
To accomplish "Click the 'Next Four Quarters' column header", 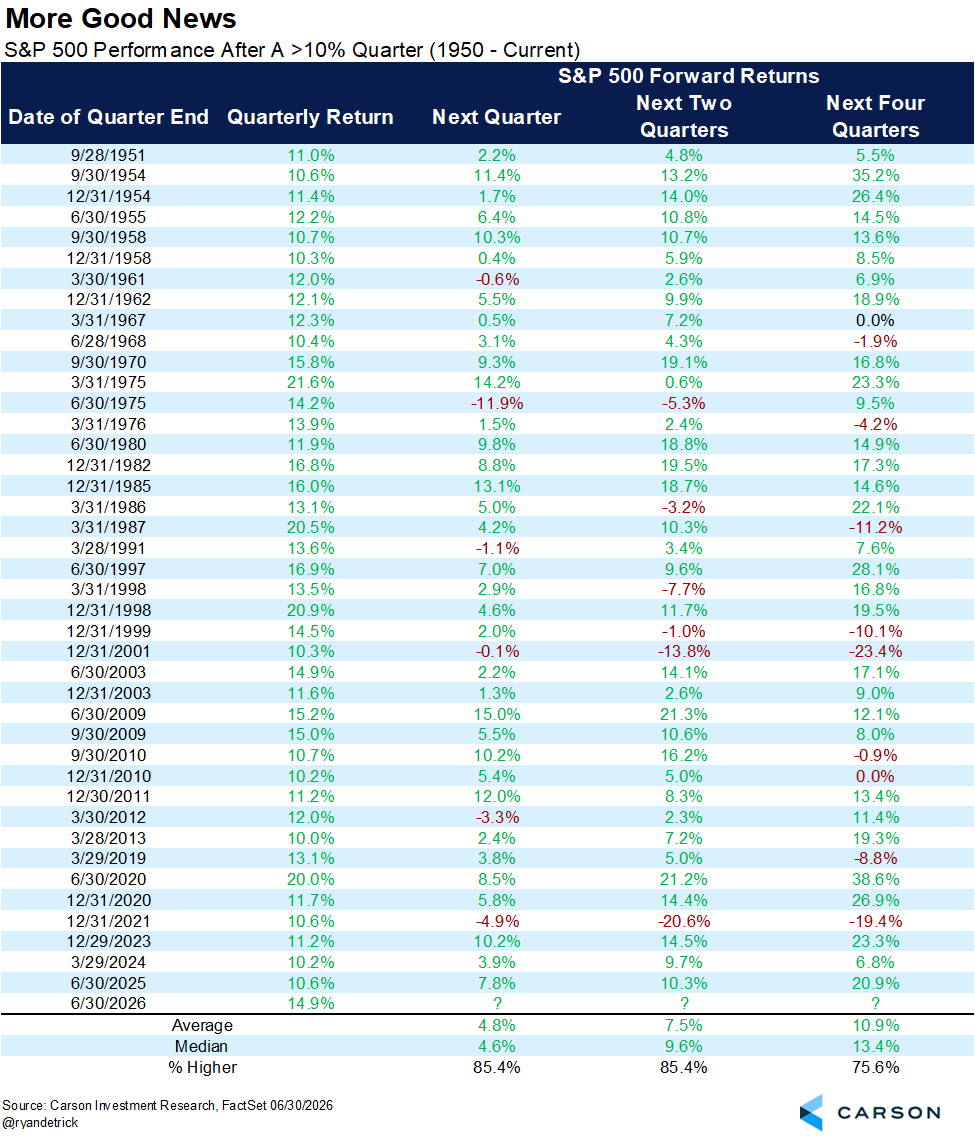I will [875, 116].
